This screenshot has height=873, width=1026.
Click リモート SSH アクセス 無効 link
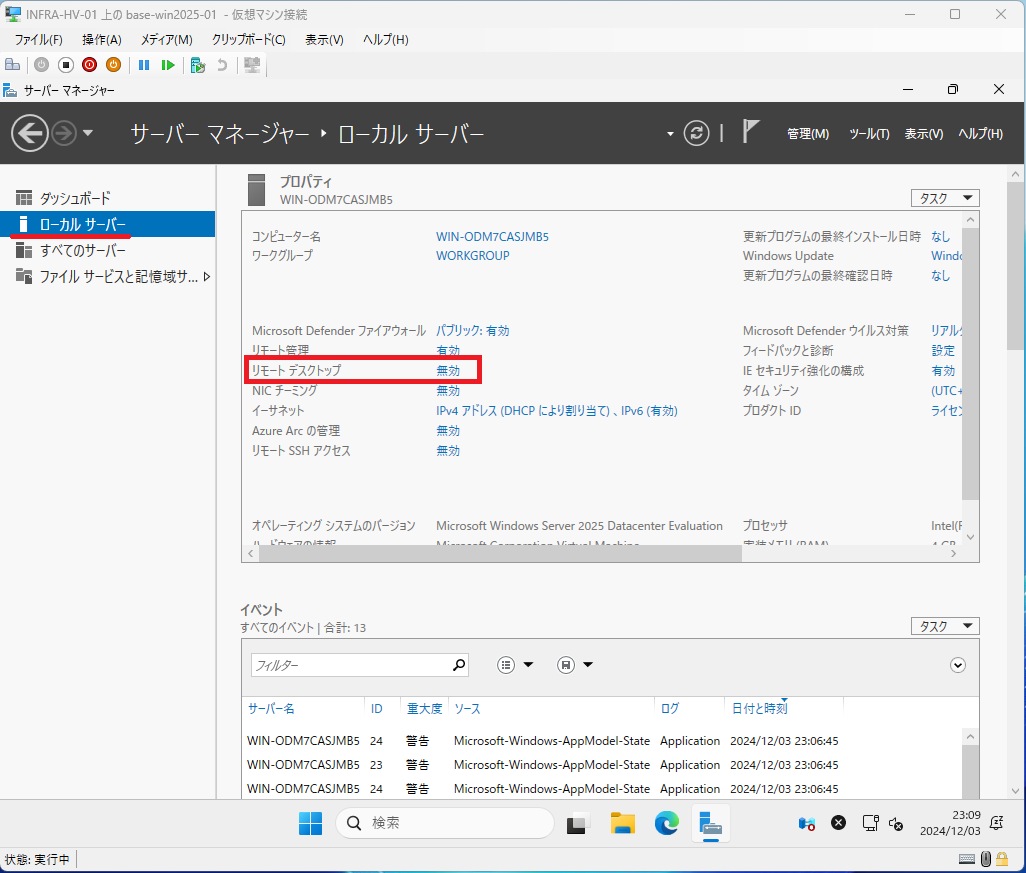click(448, 450)
